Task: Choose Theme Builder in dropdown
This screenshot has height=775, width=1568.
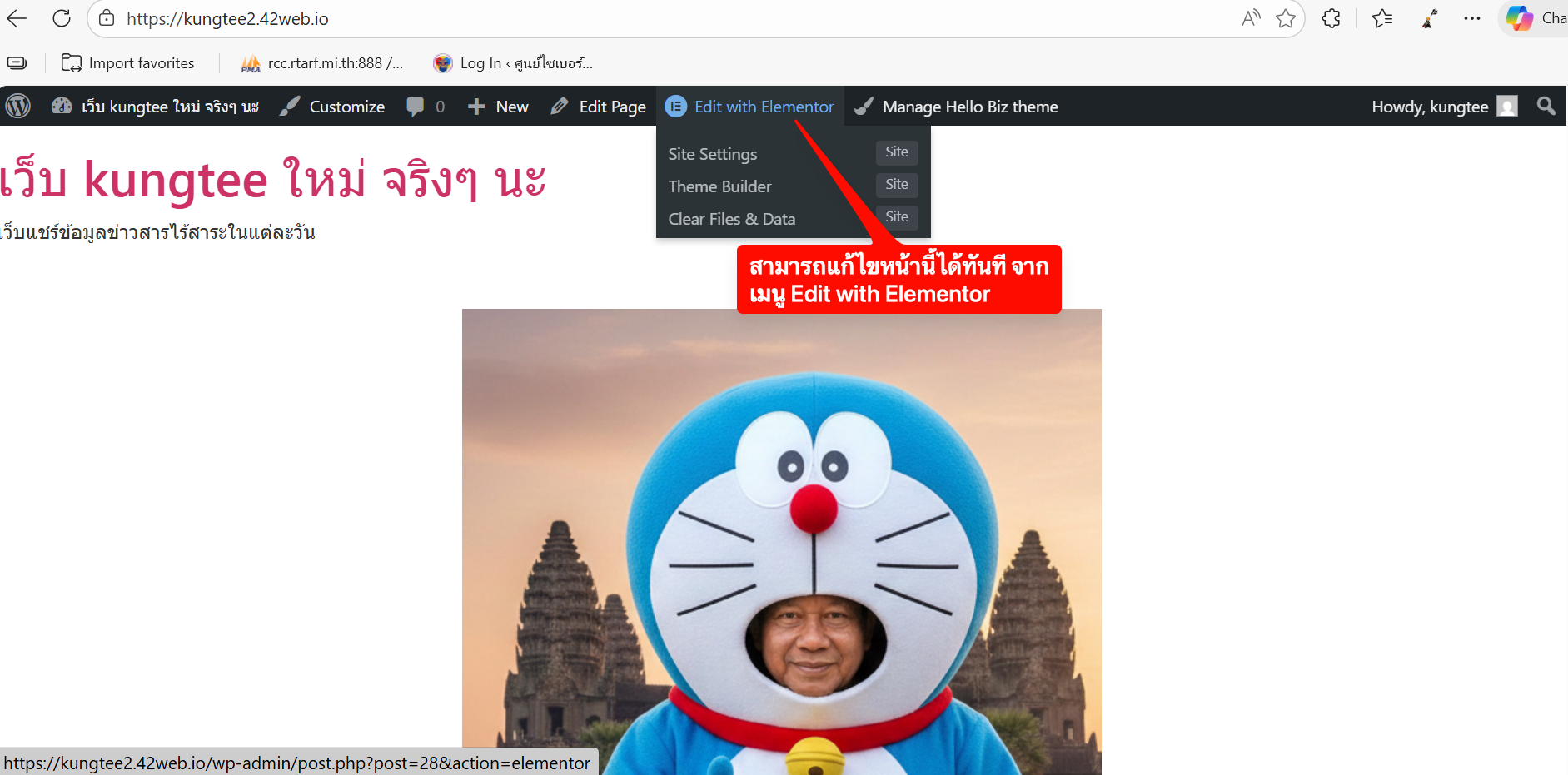Action: tap(719, 186)
